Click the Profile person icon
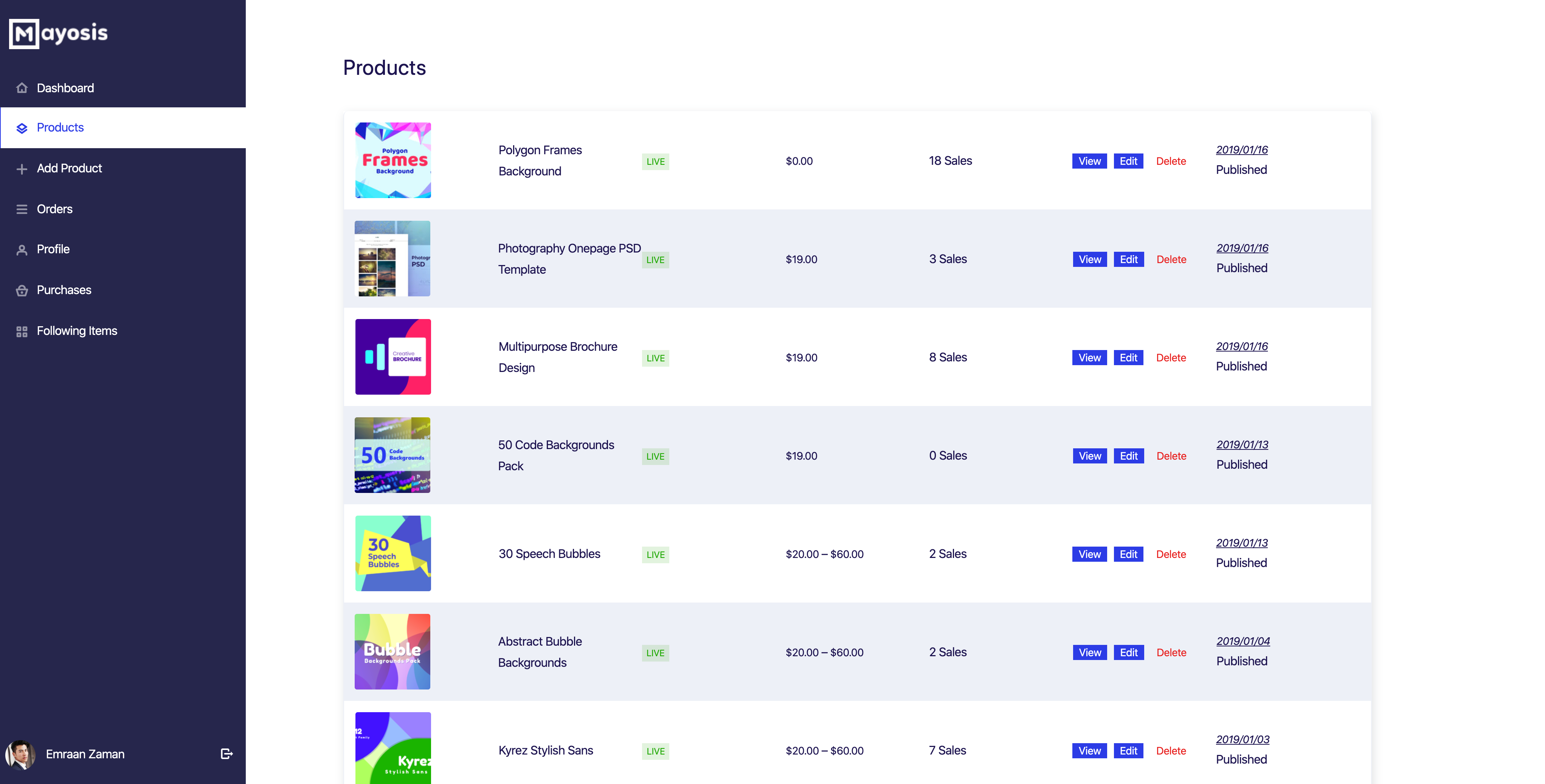The height and width of the screenshot is (784, 1545). pyautogui.click(x=22, y=250)
